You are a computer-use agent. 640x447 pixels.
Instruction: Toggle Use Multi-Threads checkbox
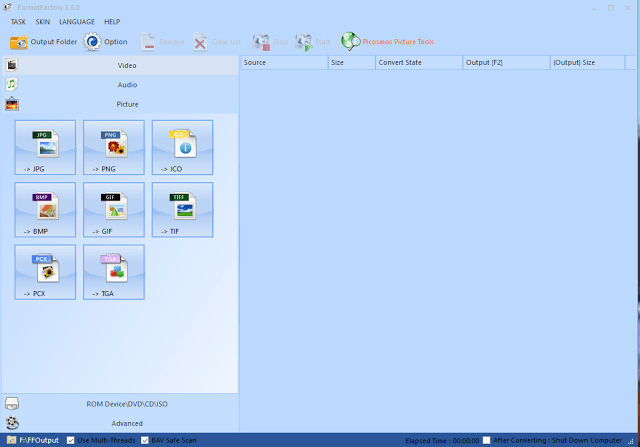(71, 440)
